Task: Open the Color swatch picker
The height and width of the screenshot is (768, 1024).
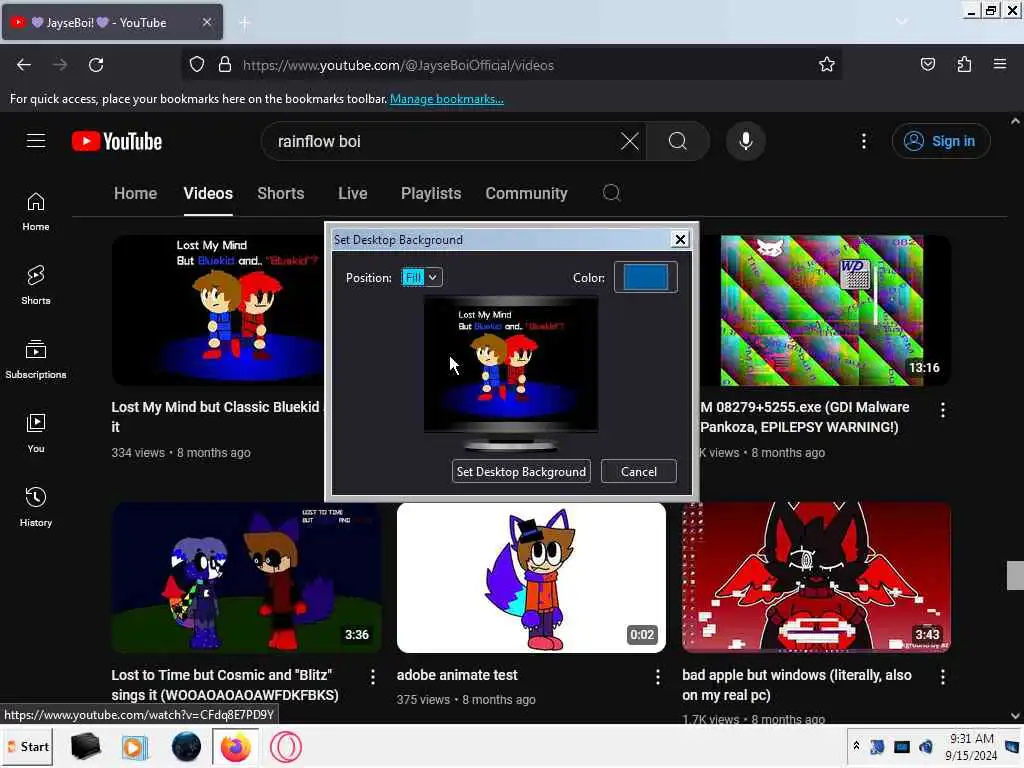Action: point(645,277)
